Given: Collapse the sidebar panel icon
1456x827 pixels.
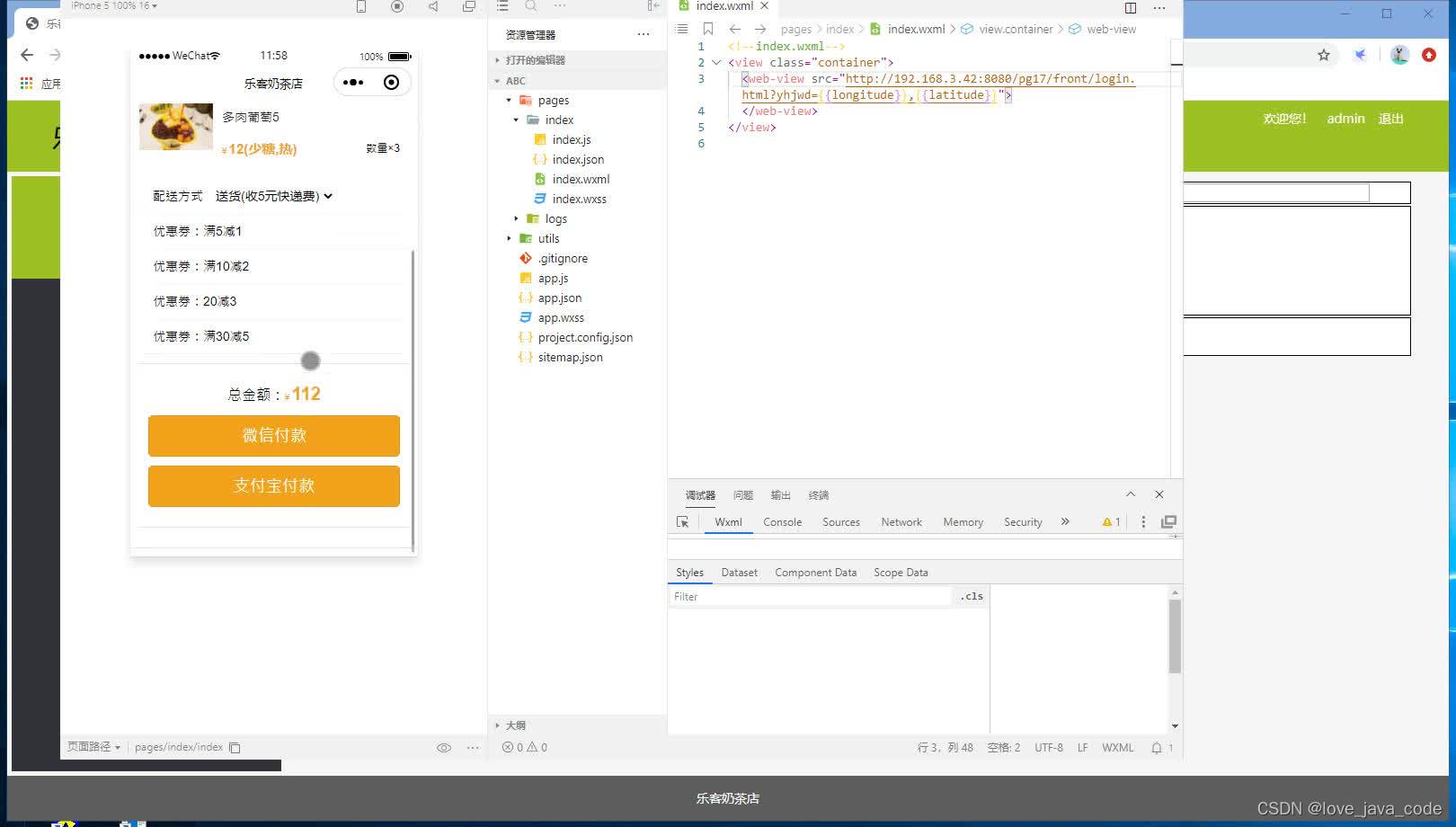Looking at the screenshot, I should [653, 6].
